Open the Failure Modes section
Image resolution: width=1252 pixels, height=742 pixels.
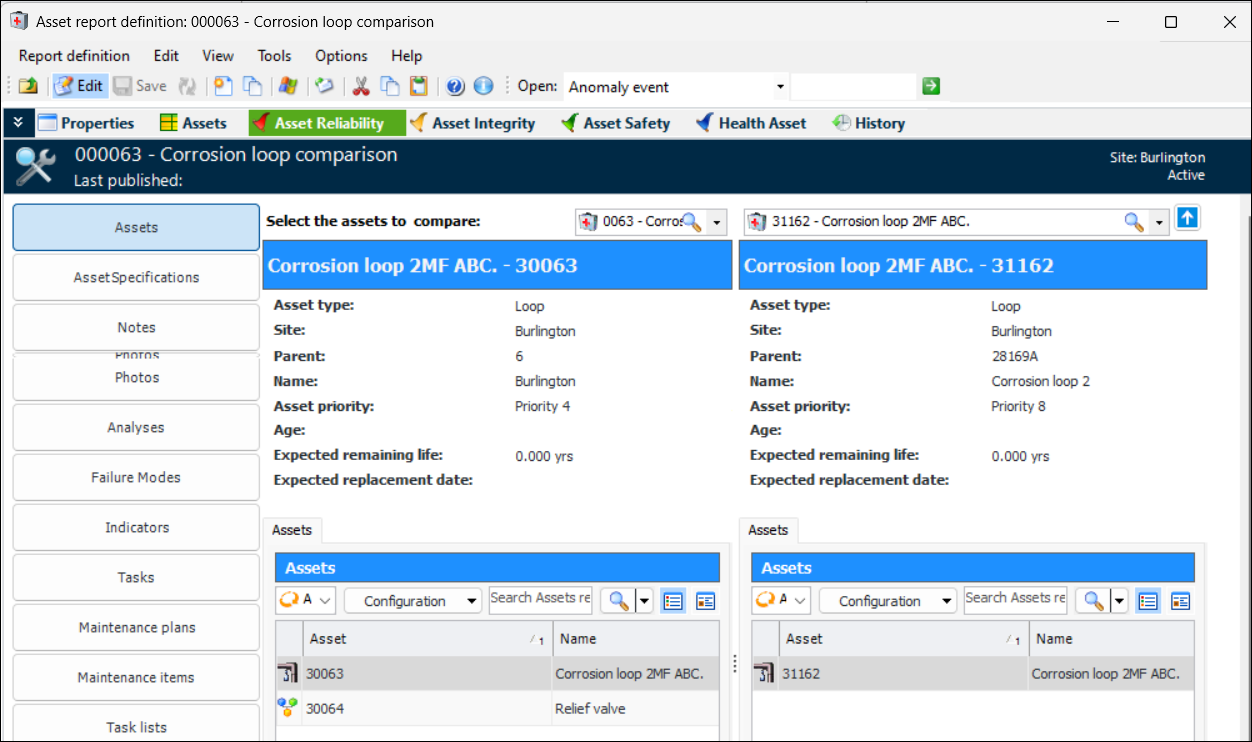pos(136,477)
